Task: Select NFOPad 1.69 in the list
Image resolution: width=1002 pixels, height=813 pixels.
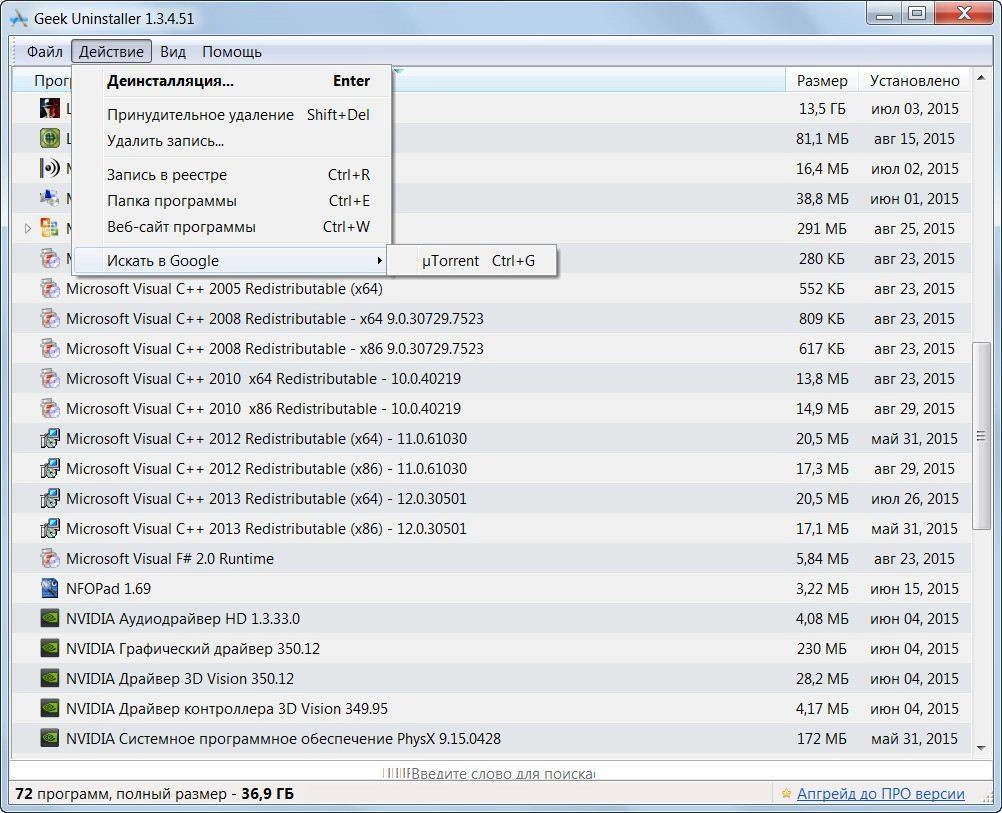Action: click(491, 589)
